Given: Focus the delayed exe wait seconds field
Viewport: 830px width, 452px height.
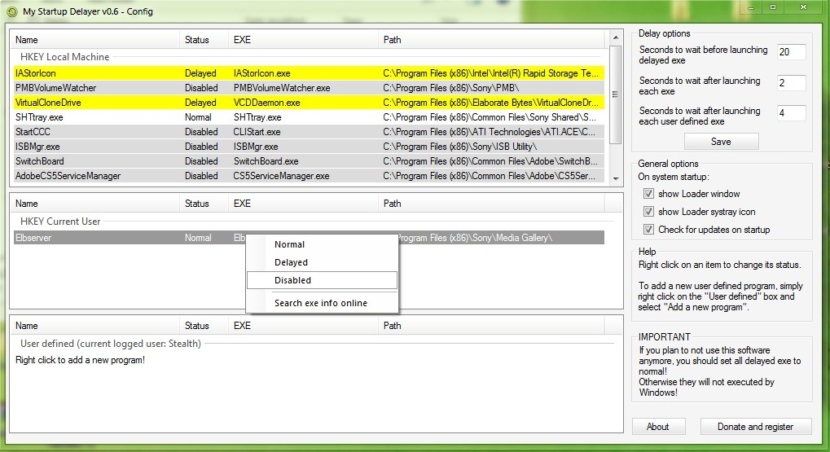Looking at the screenshot, I should click(x=790, y=52).
